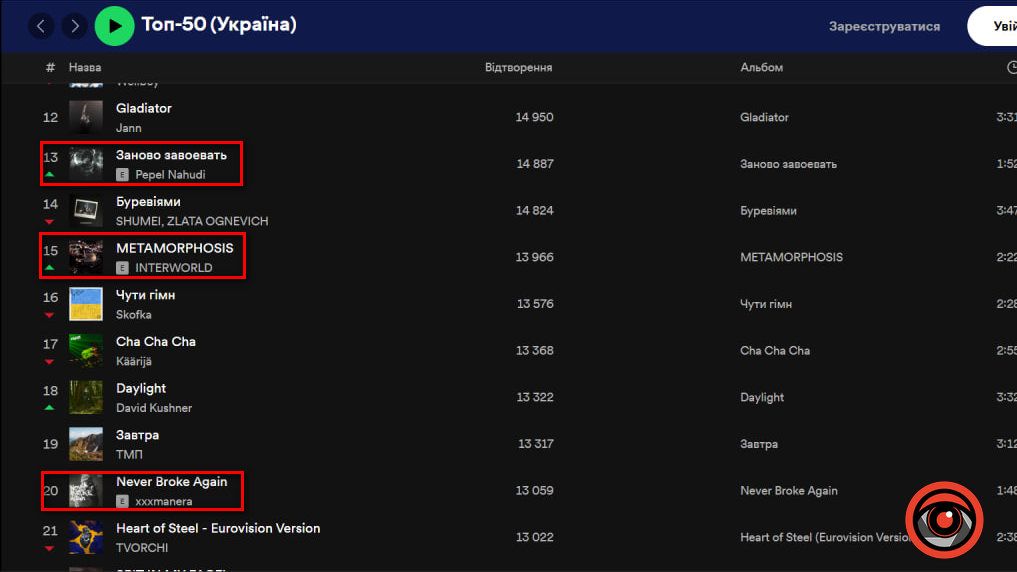Open artist Pepel Nahudi
This screenshot has width=1017, height=572.
click(x=170, y=174)
